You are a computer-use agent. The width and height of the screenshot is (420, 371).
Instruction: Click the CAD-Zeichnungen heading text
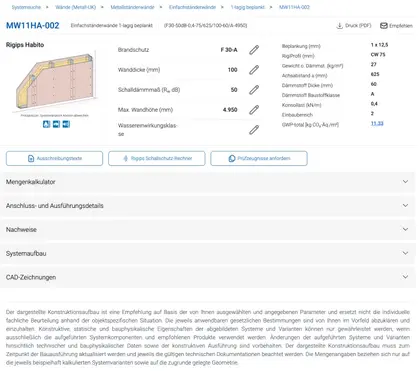(31, 277)
